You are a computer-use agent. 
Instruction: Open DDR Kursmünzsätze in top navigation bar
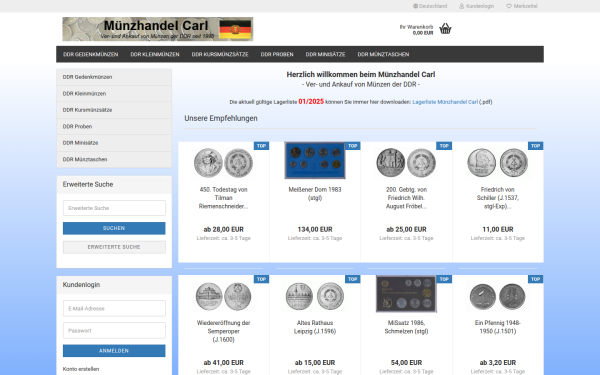[220, 54]
